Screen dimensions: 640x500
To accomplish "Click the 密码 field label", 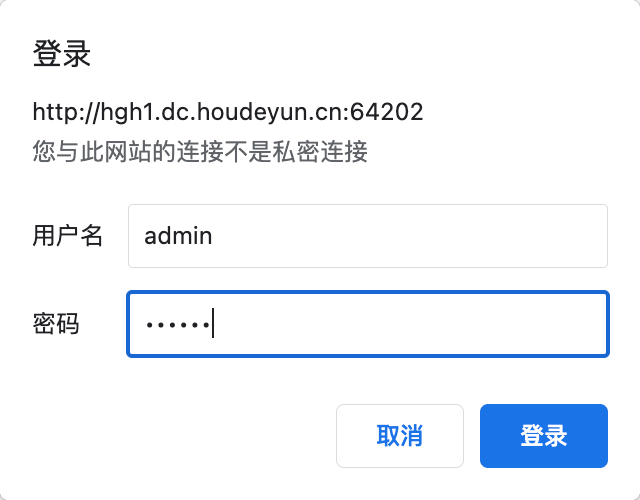I will coord(56,324).
